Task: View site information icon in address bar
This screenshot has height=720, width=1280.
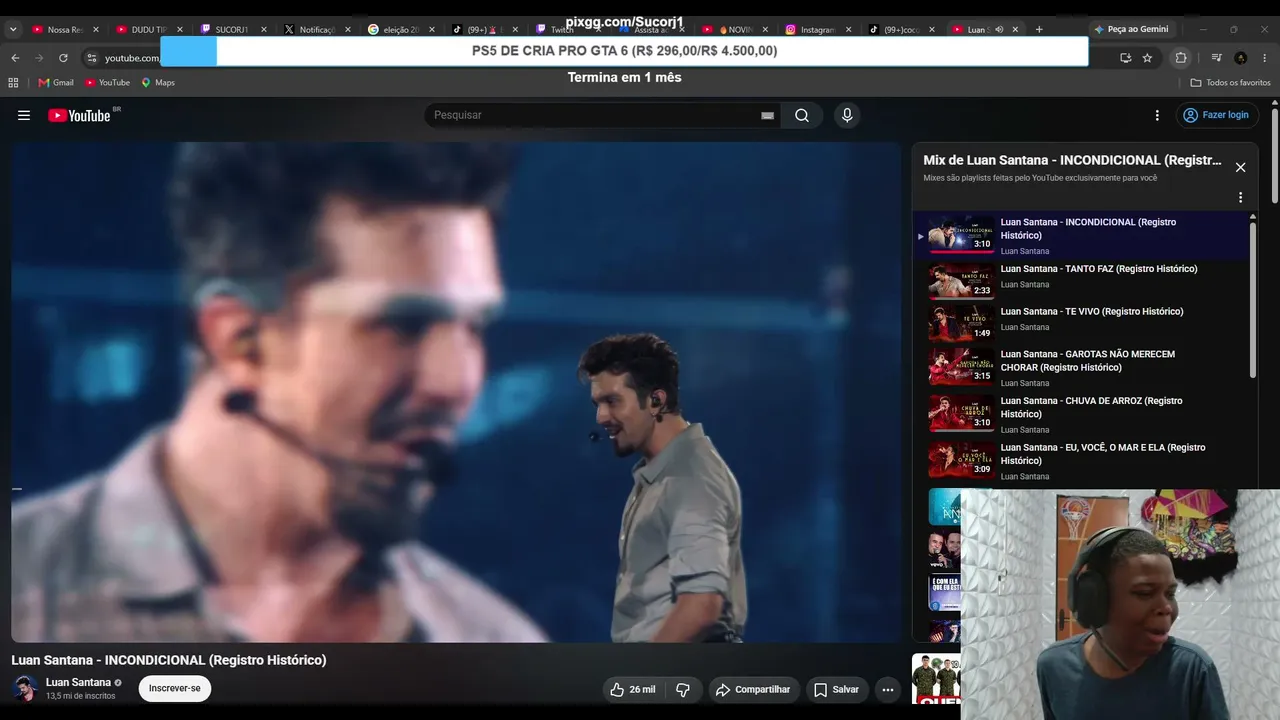Action: coord(92,58)
